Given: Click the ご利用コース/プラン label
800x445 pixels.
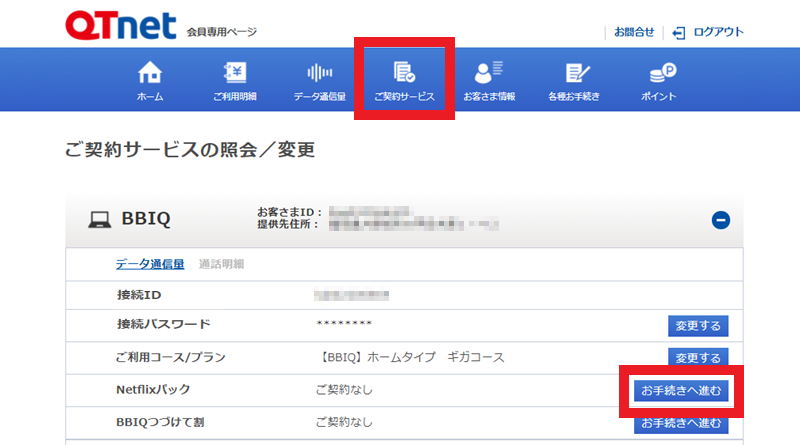Looking at the screenshot, I should pyautogui.click(x=170, y=357).
